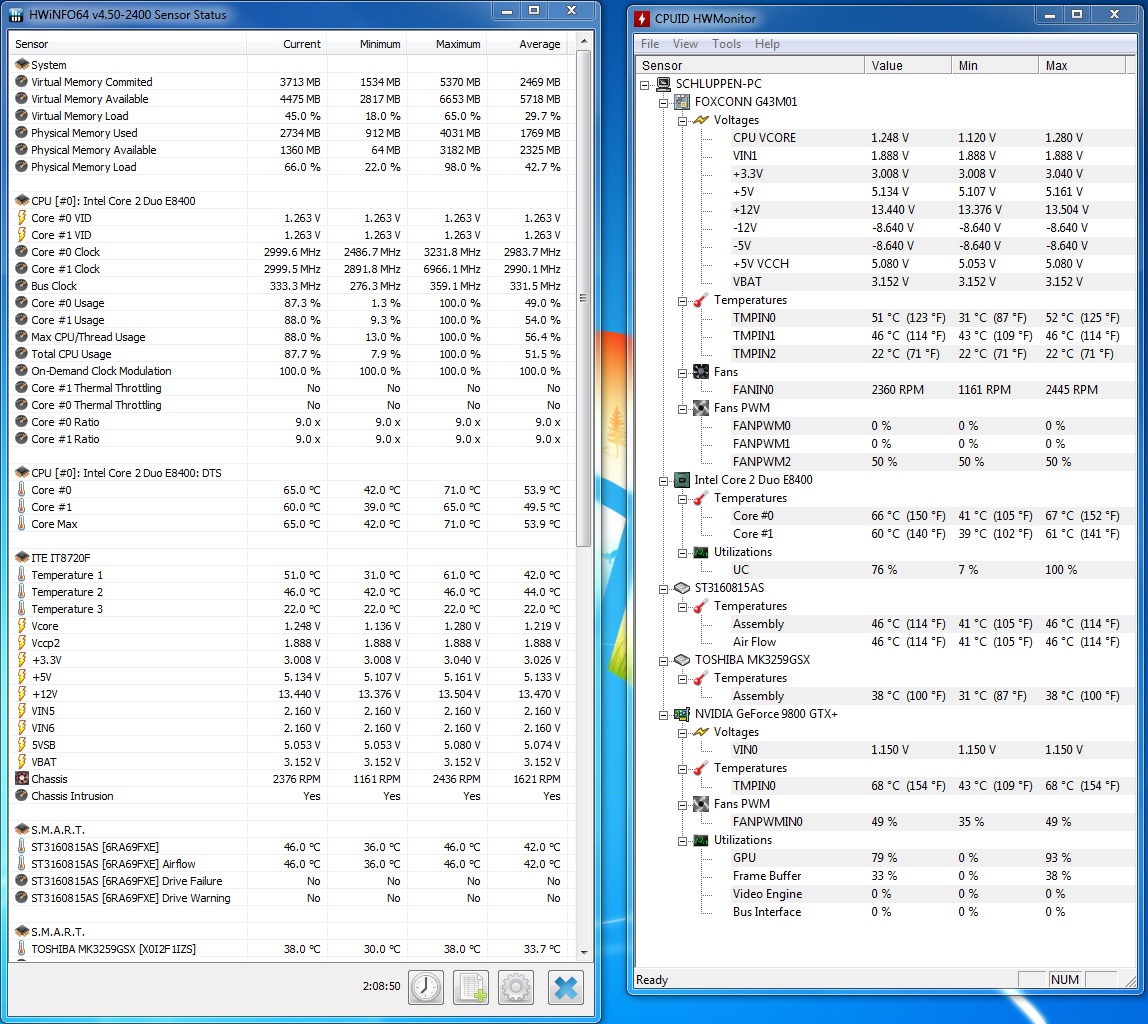The image size is (1148, 1024).
Task: Click the computer icon for SCHLUPPEN-PC
Action: (x=663, y=83)
